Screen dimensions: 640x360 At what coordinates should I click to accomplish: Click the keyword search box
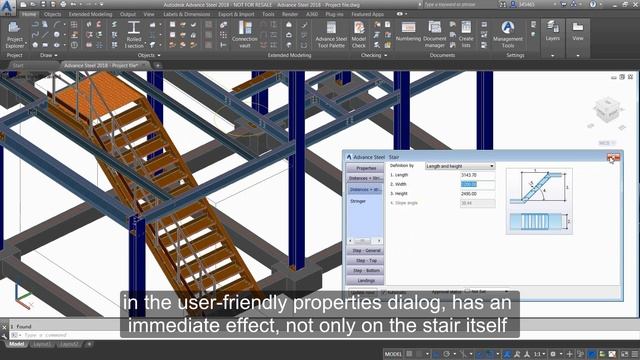point(460,4)
